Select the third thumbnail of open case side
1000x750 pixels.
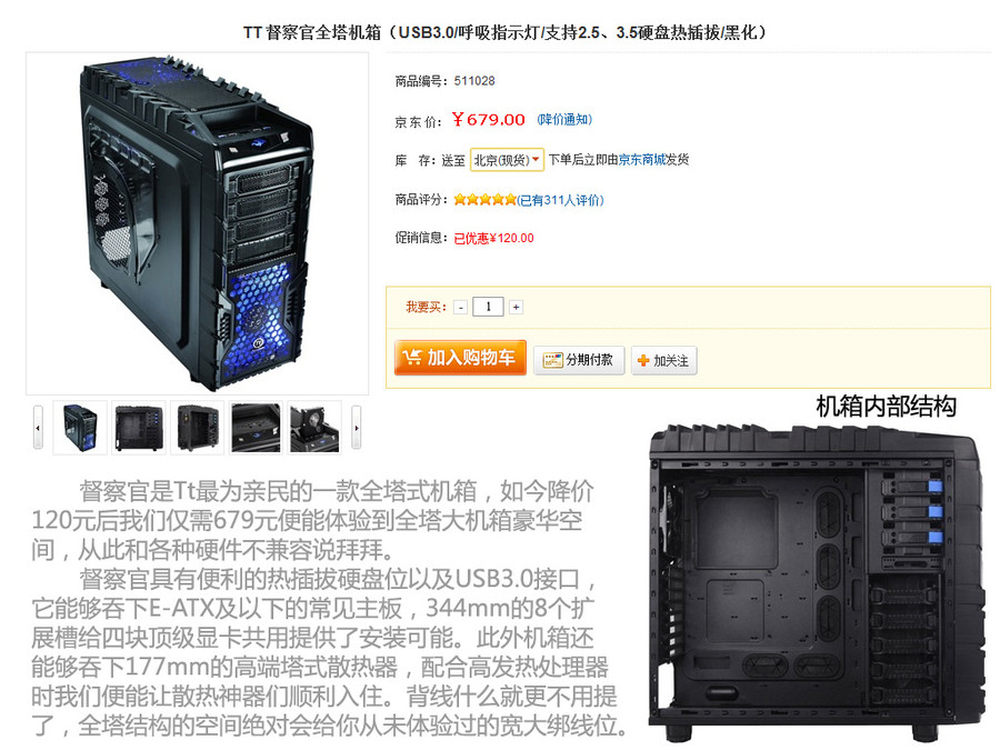point(197,428)
